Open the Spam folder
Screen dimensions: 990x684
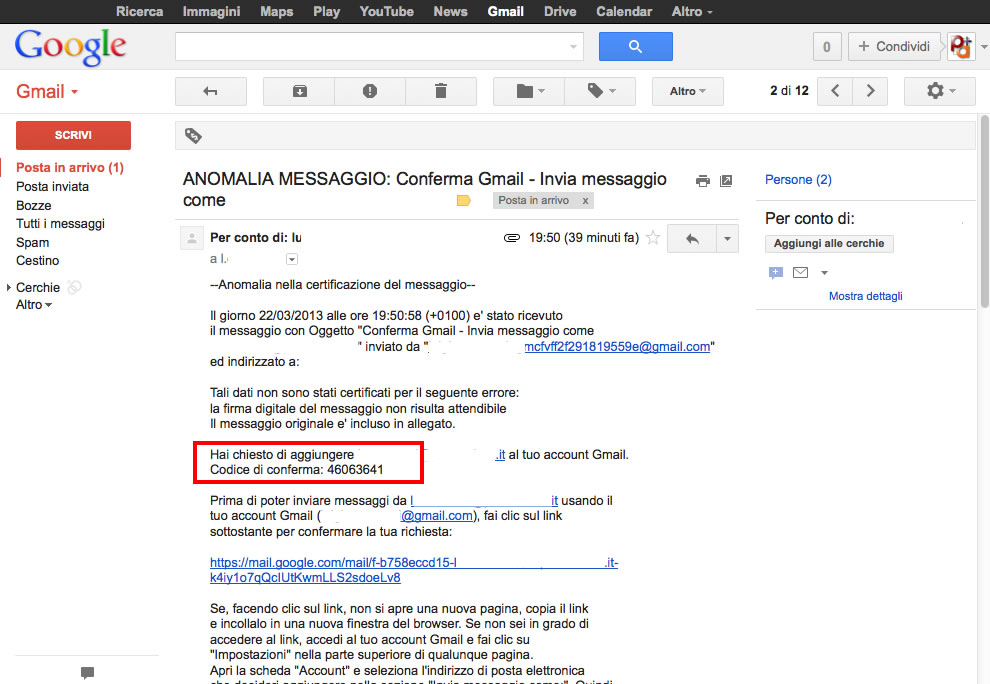(32, 242)
